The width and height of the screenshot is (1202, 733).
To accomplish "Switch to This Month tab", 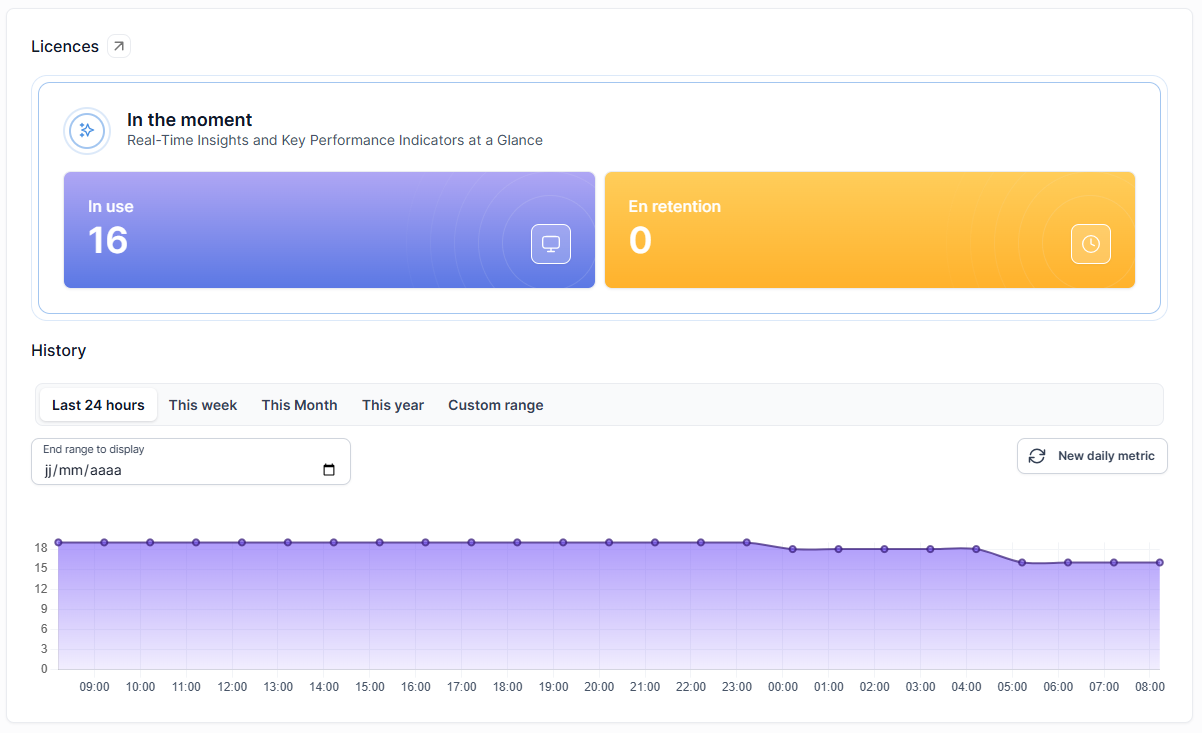I will point(300,405).
